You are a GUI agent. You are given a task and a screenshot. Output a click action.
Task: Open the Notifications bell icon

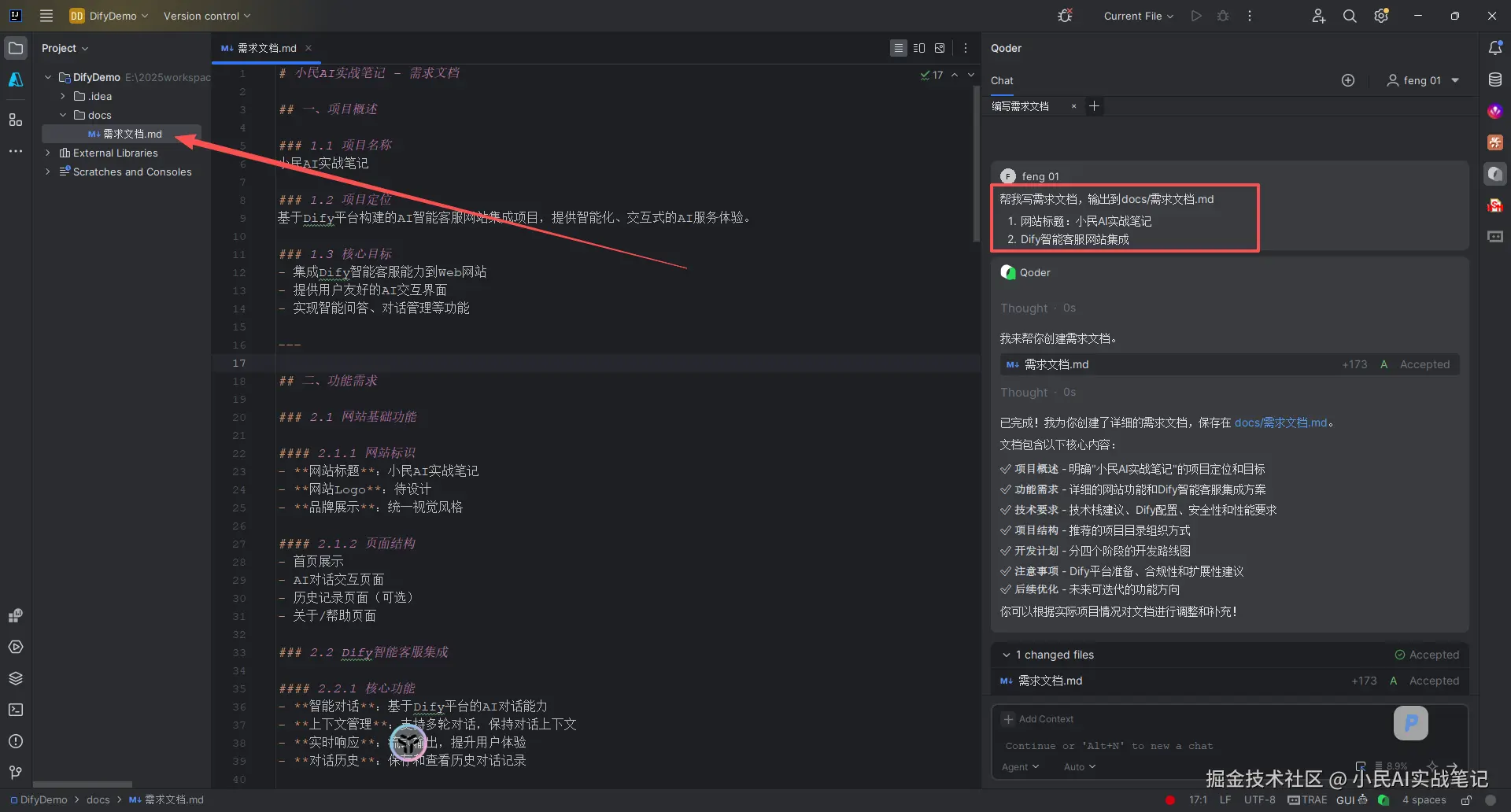coord(1495,48)
